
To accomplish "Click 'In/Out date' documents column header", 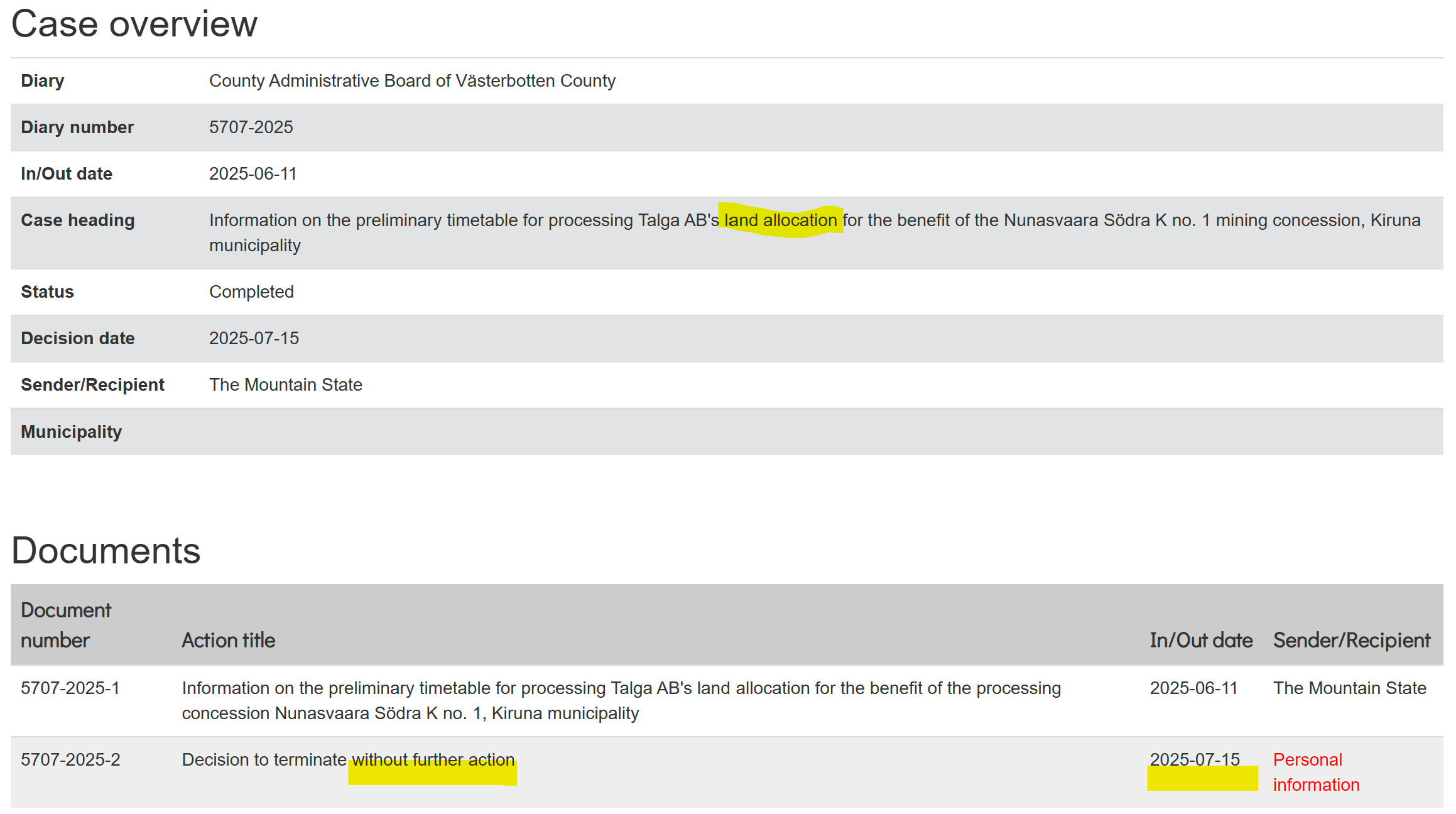I will click(1200, 641).
